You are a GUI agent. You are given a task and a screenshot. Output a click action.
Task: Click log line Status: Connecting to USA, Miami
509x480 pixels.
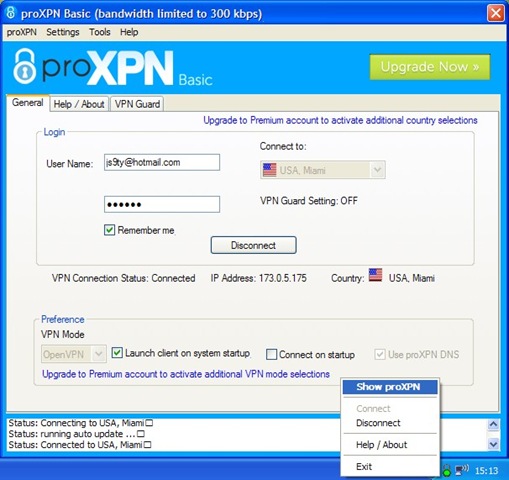[x=81, y=423]
